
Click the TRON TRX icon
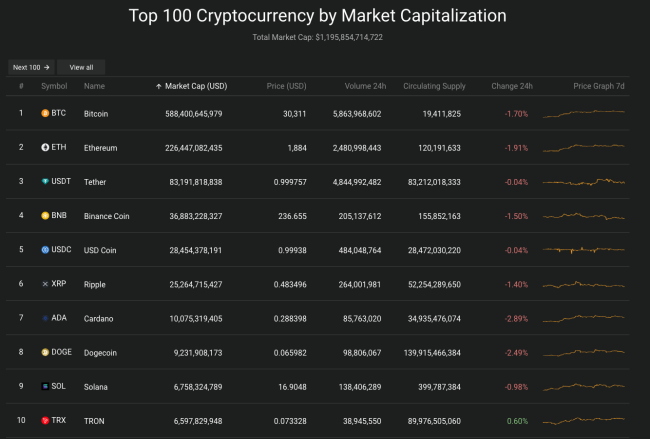(45, 420)
